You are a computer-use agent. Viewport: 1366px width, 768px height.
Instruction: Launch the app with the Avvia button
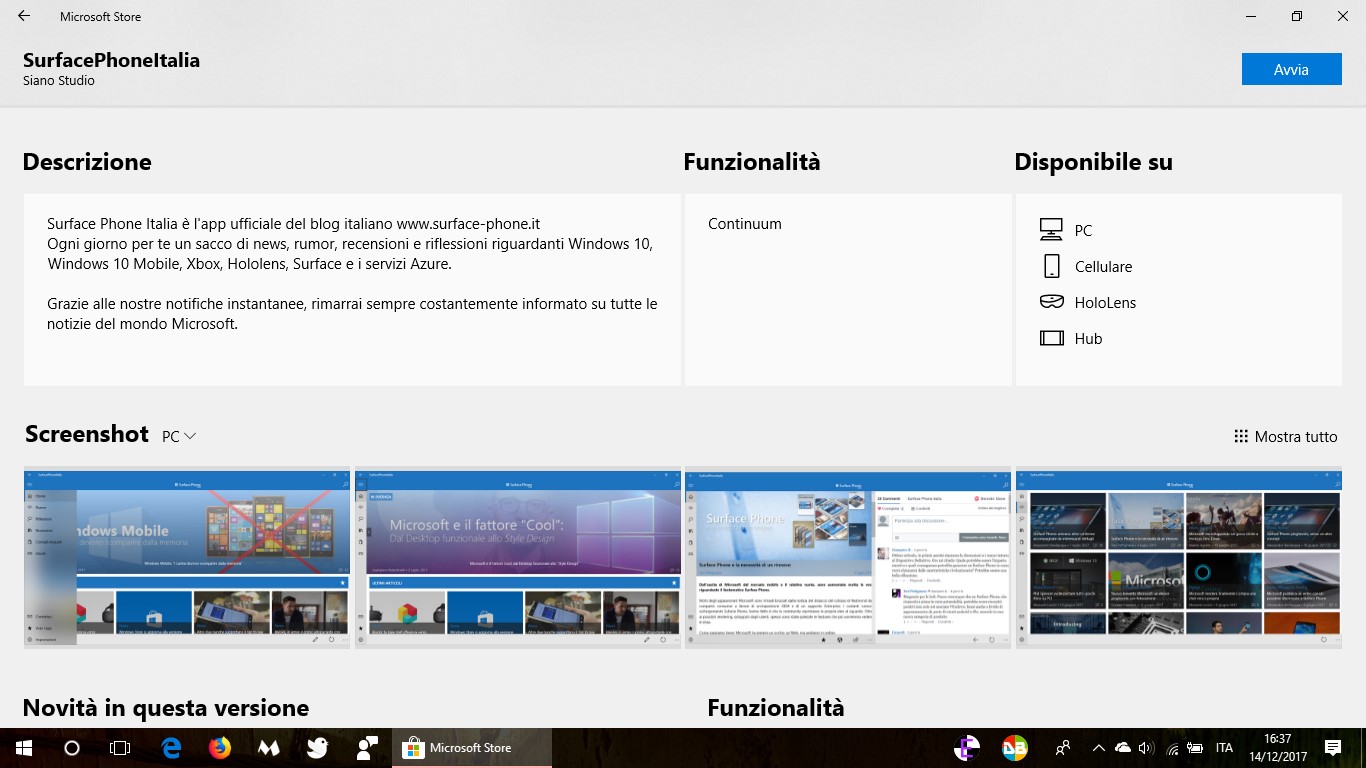click(x=1291, y=69)
